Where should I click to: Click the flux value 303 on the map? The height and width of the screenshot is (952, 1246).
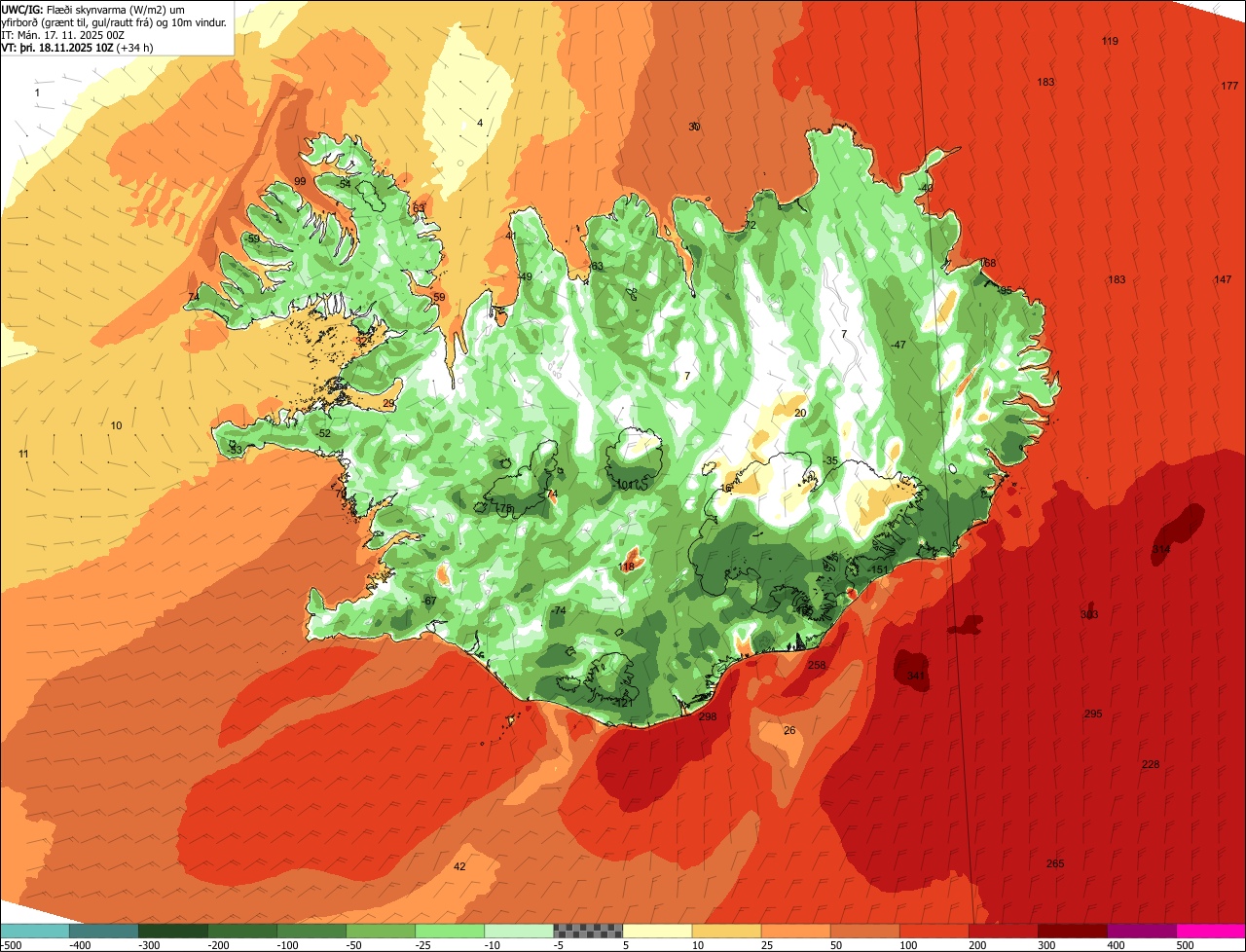1089,615
